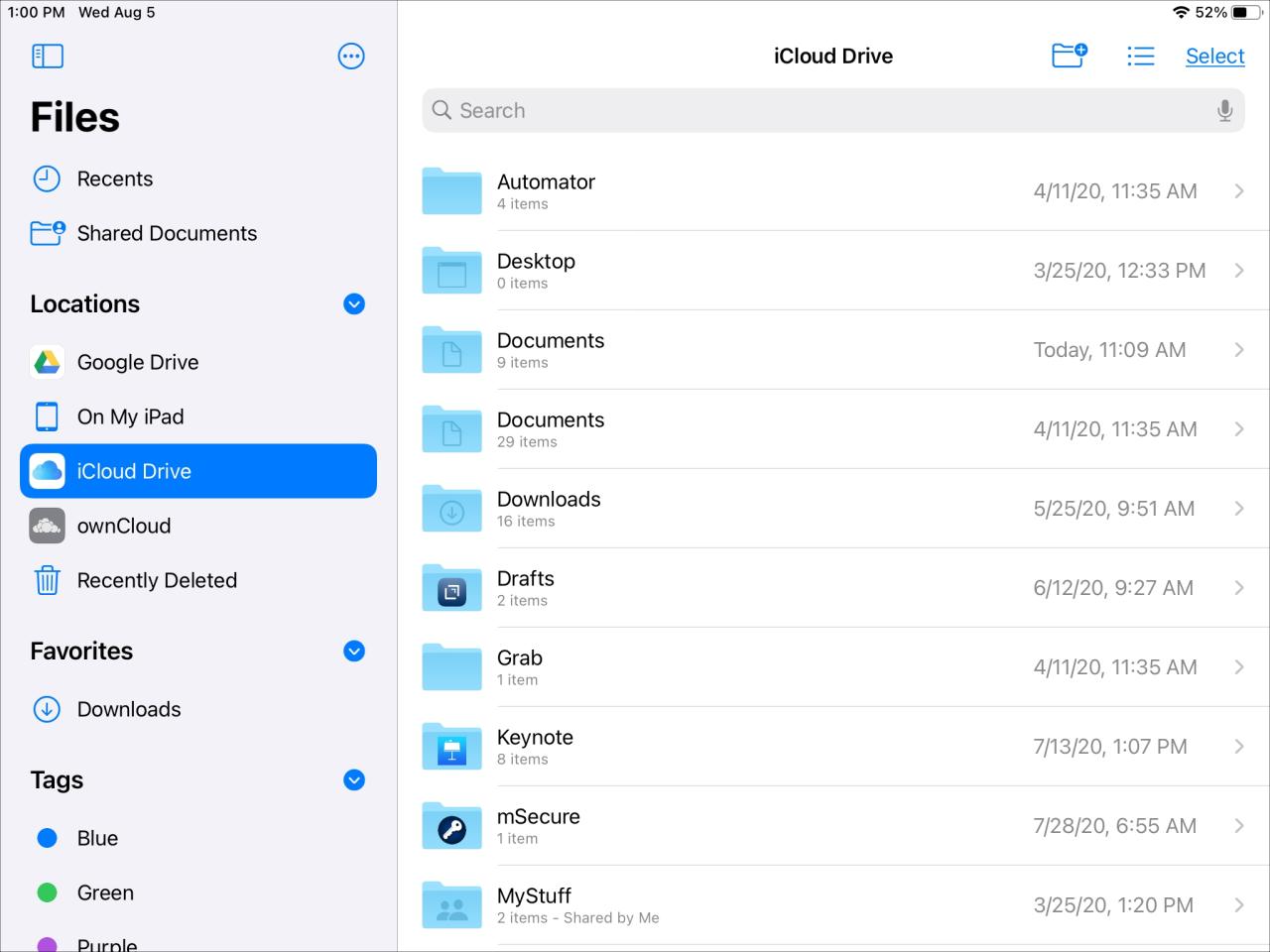Open the sidebar ellipsis options menu
The width and height of the screenshot is (1270, 952).
pos(351,57)
